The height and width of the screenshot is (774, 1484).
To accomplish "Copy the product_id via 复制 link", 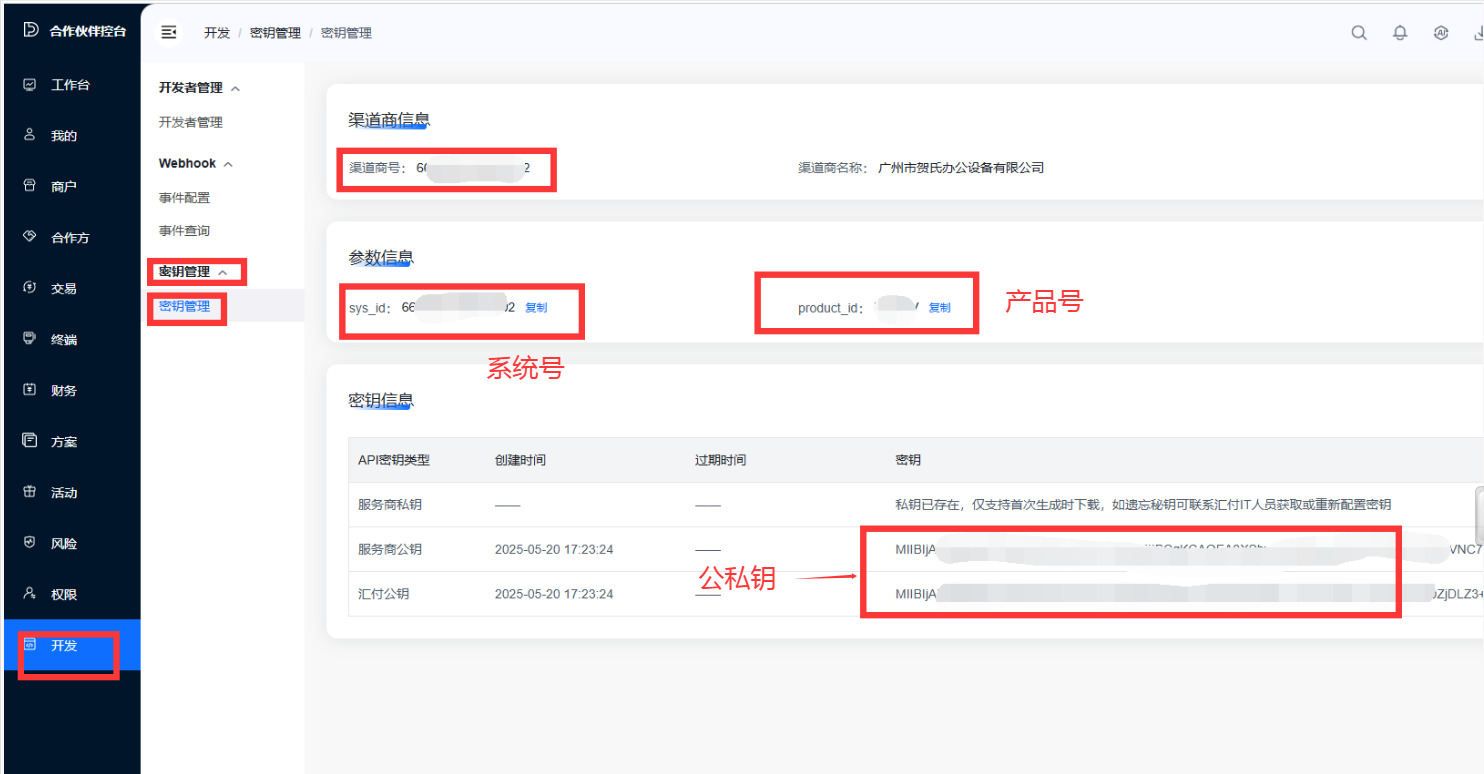I will [939, 308].
